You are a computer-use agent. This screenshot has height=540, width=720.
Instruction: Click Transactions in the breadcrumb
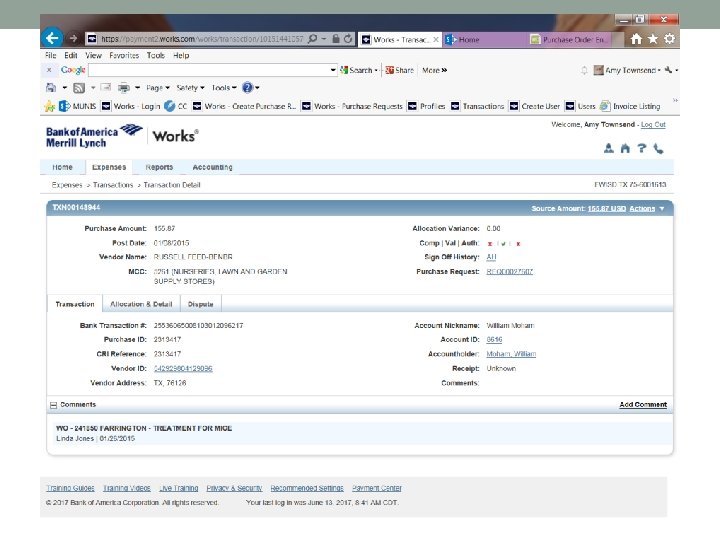(113, 185)
